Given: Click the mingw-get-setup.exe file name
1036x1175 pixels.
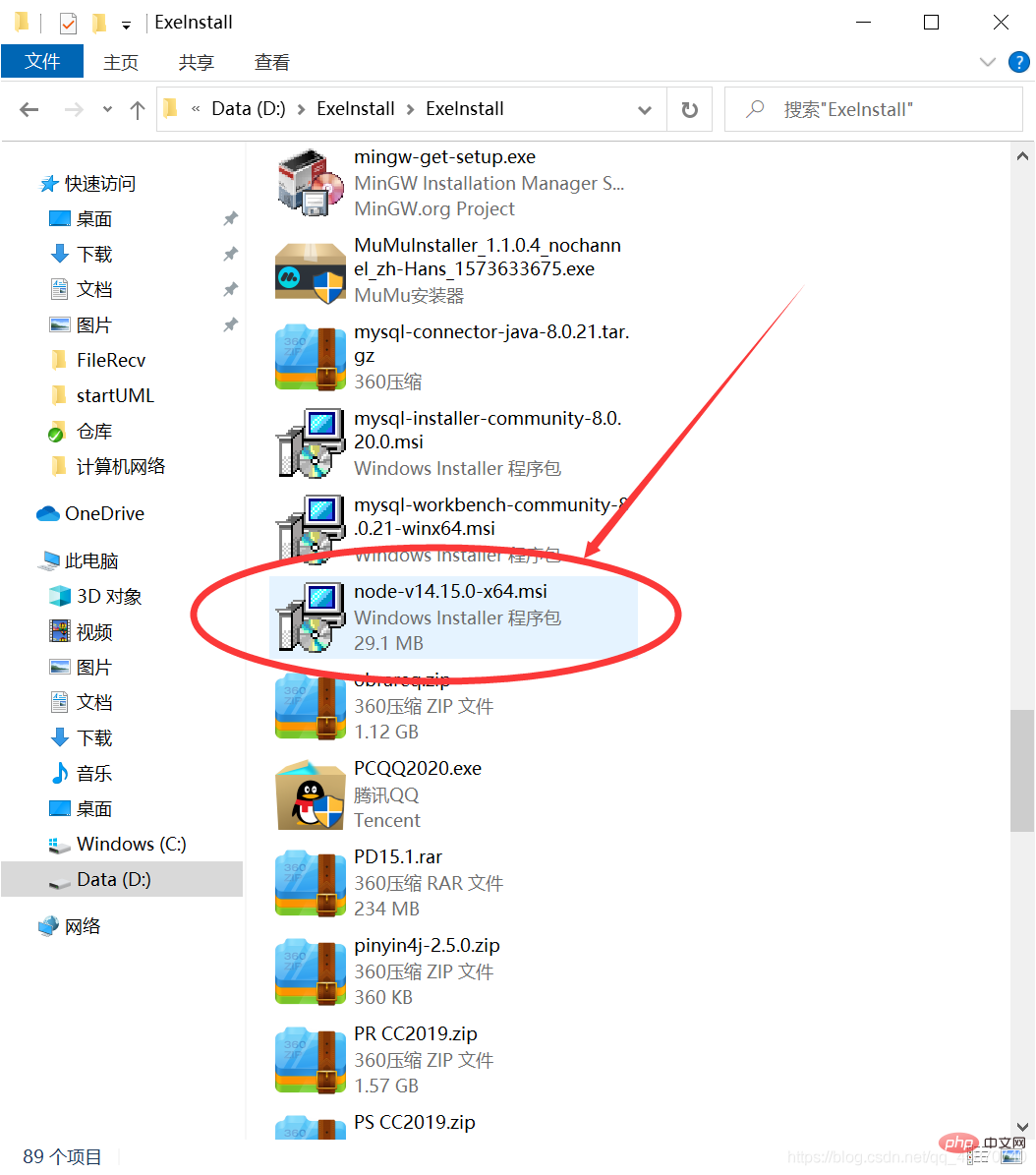Looking at the screenshot, I should point(444,156).
